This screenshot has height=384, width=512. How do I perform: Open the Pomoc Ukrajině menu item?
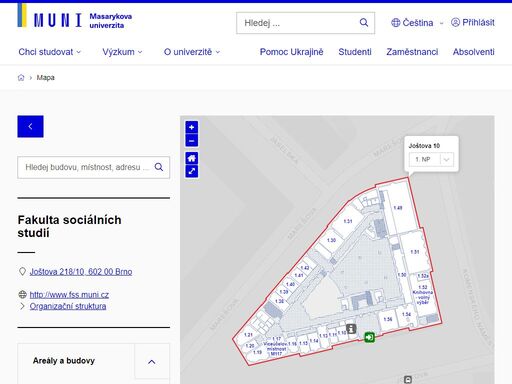(291, 52)
